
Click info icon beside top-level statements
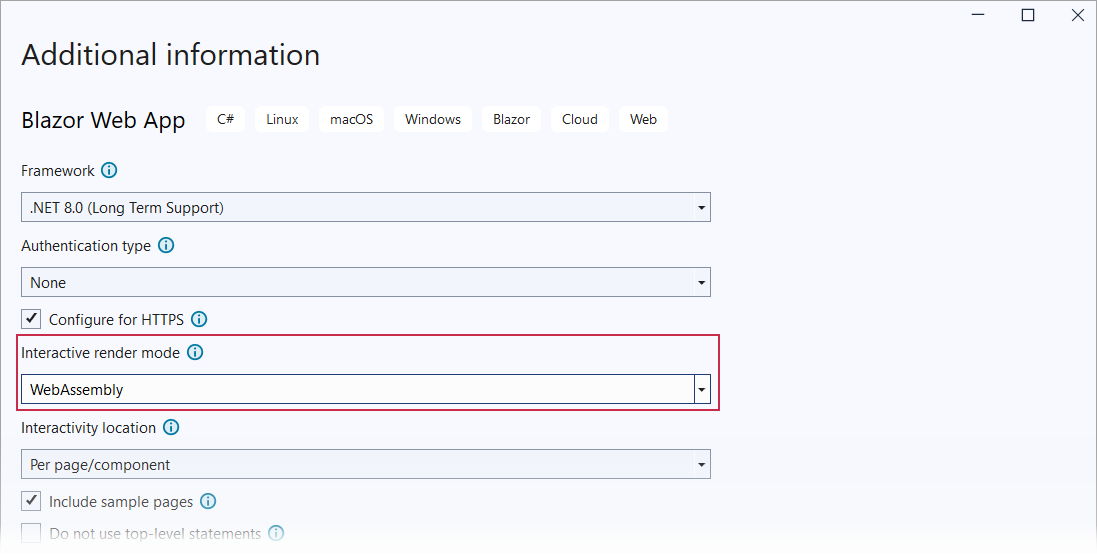276,534
